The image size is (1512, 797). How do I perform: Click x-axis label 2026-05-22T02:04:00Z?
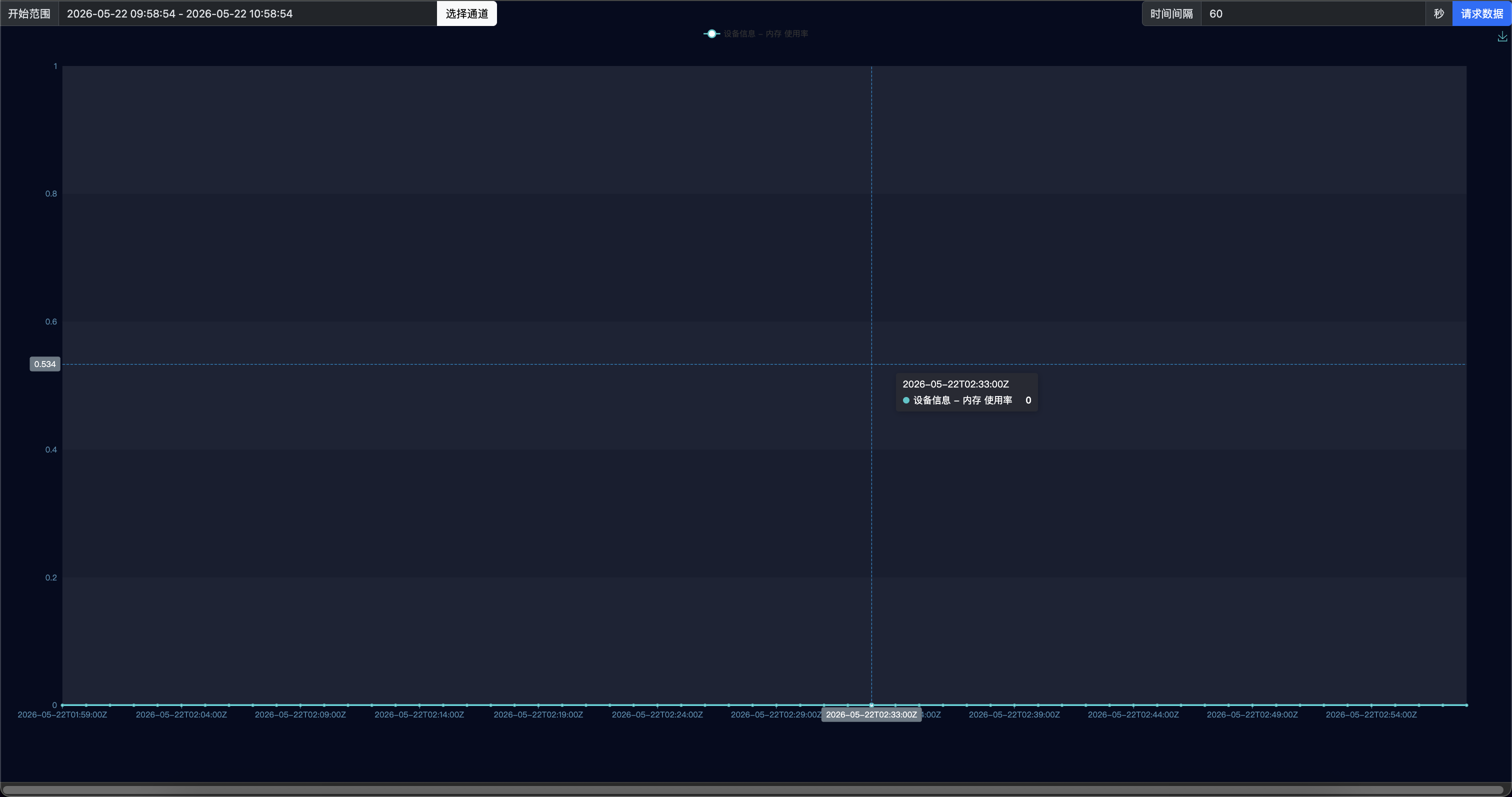pyautogui.click(x=181, y=714)
